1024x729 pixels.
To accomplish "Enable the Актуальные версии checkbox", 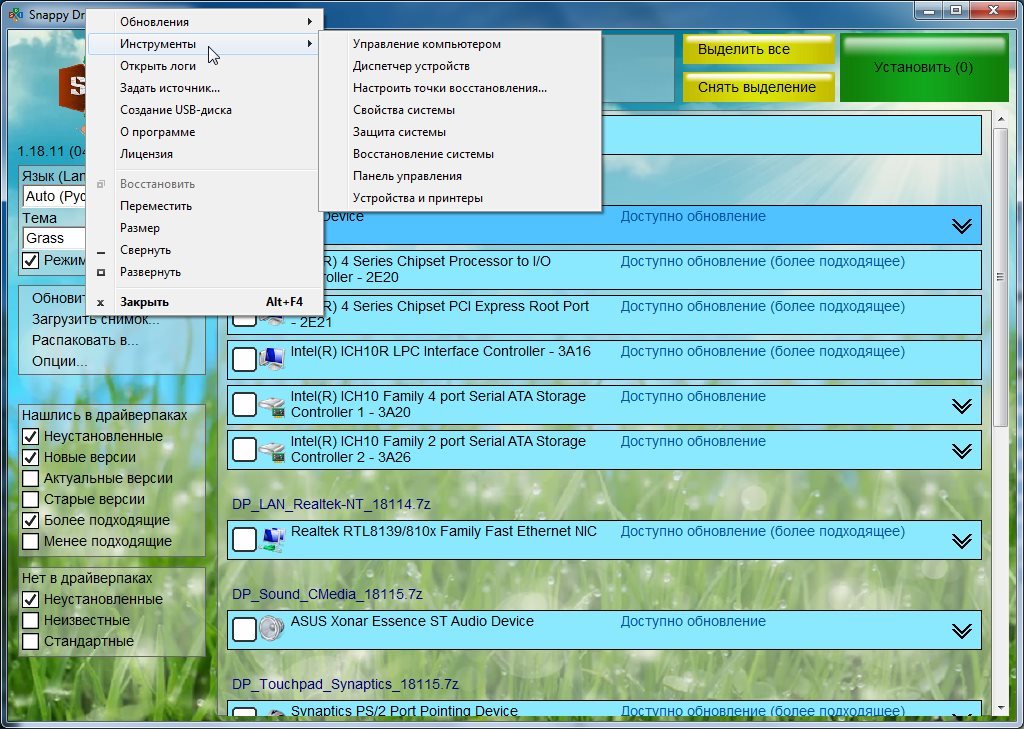I will pyautogui.click(x=31, y=479).
